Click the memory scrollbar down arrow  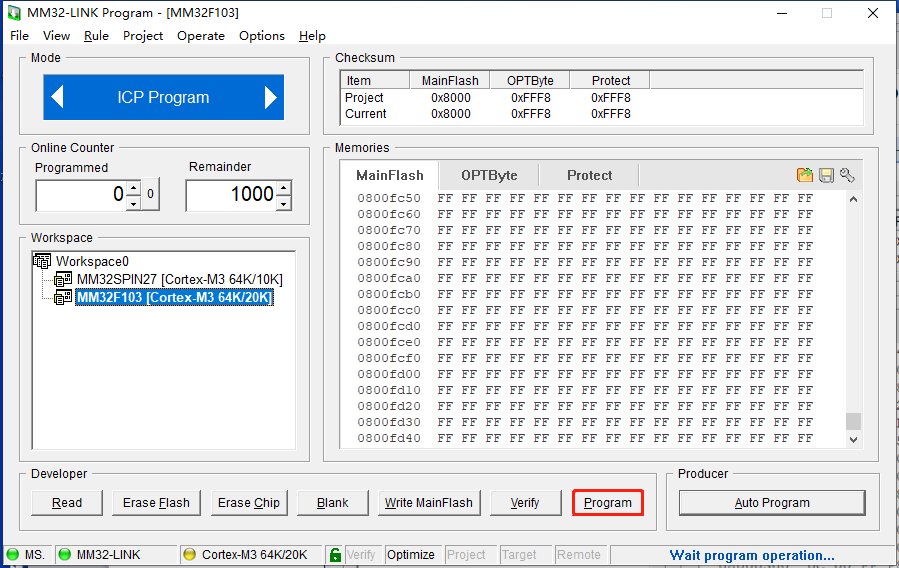(x=853, y=440)
